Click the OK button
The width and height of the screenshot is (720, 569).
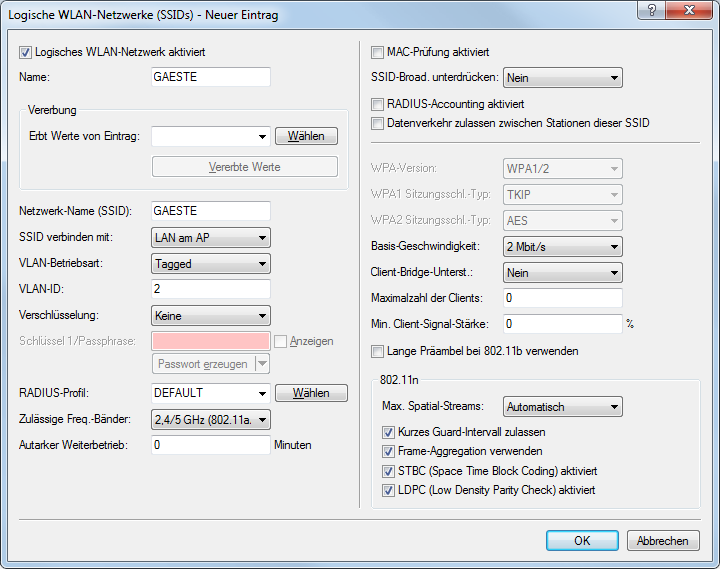click(582, 540)
